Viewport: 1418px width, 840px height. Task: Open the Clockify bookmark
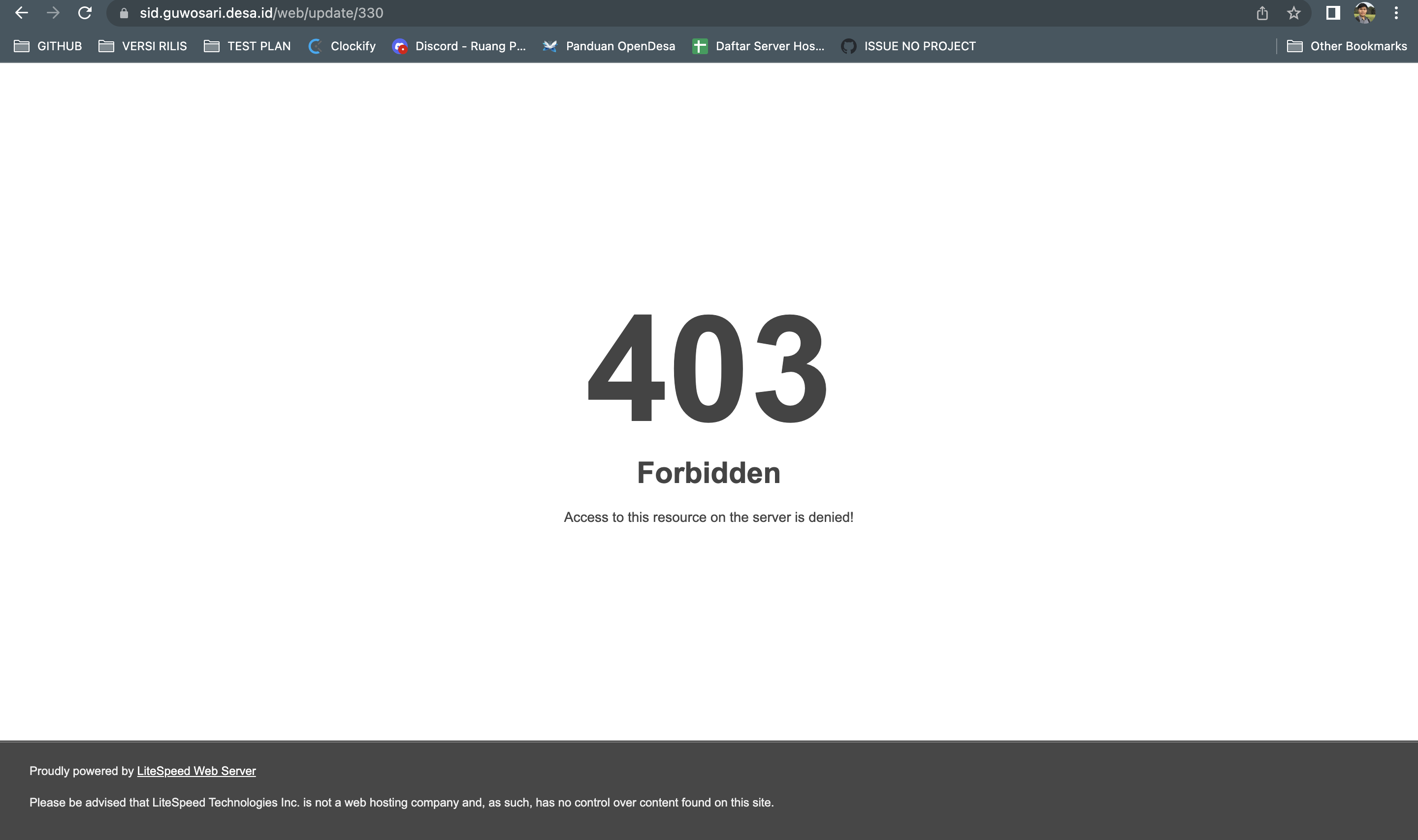[342, 46]
